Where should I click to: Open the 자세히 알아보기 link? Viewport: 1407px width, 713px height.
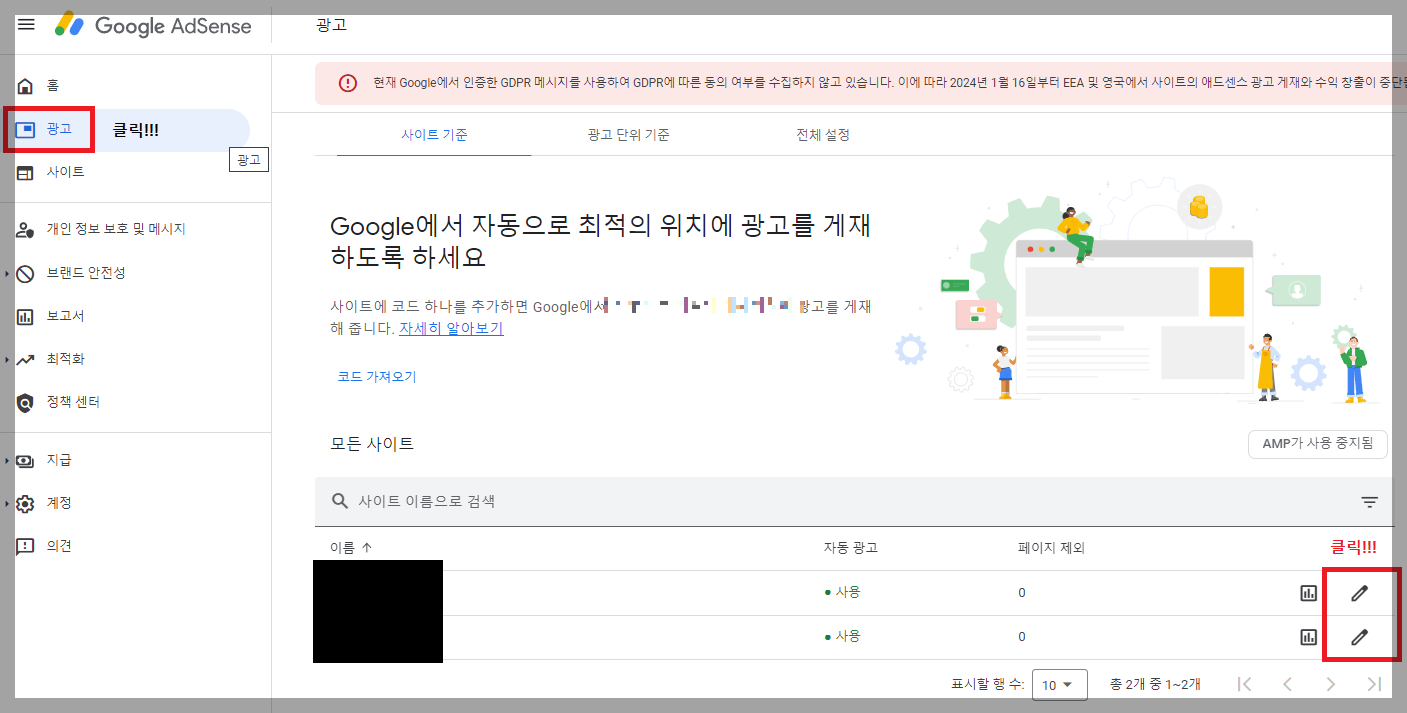450,328
